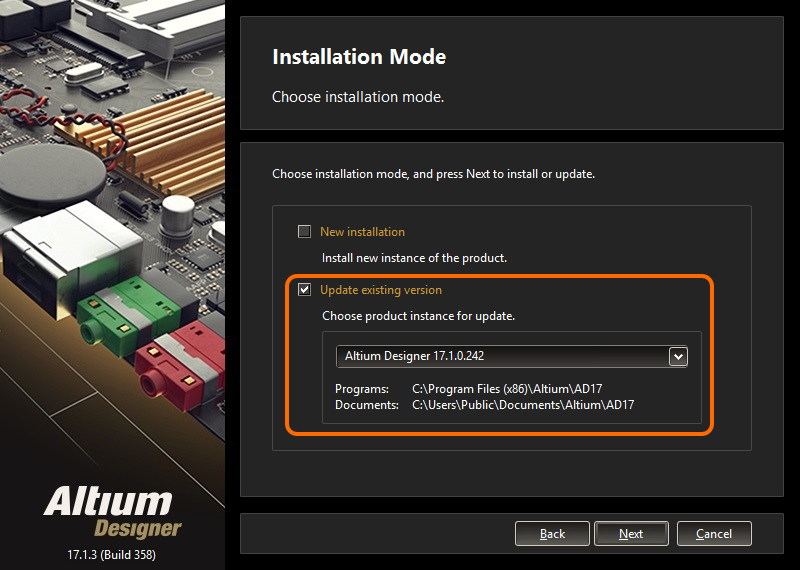Click 'Choose product instance for update' text

tap(418, 316)
